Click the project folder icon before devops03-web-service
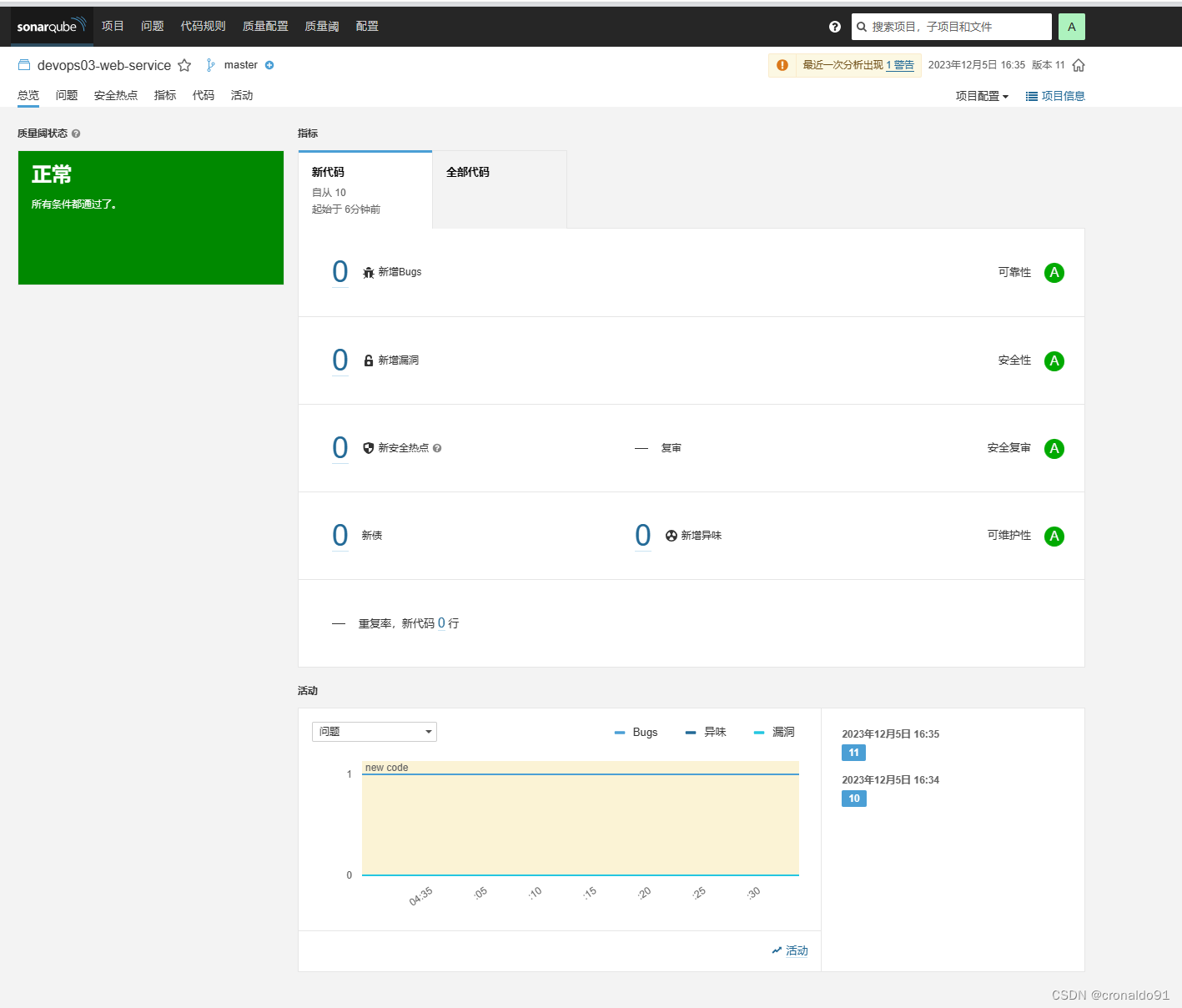The image size is (1182, 1008). click(24, 65)
